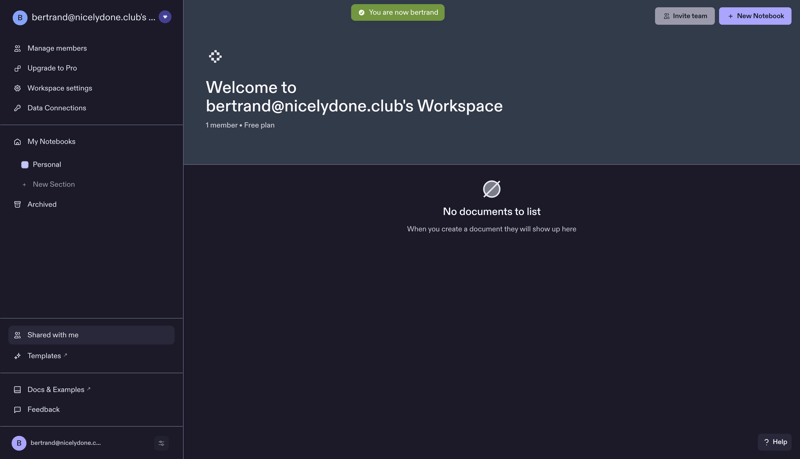Screen dimensions: 800x459
Task: Click bertrand@nicelydone.c... account name at bottom
Action: coord(65,443)
